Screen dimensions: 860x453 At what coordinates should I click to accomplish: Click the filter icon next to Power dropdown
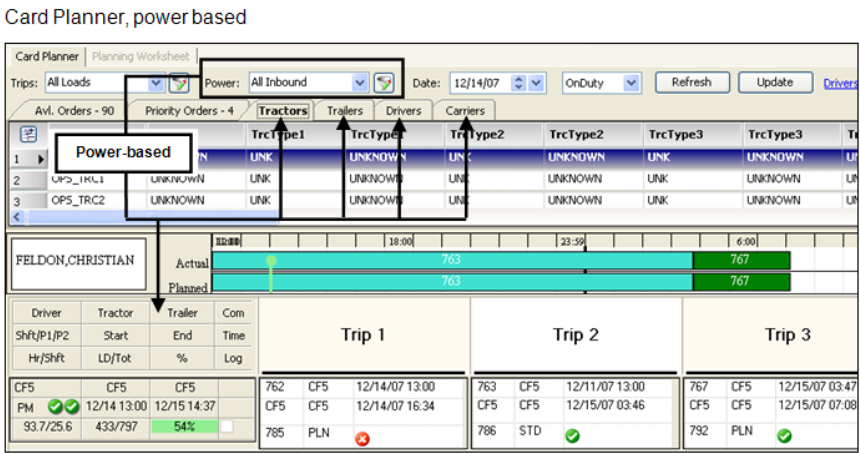[x=384, y=83]
